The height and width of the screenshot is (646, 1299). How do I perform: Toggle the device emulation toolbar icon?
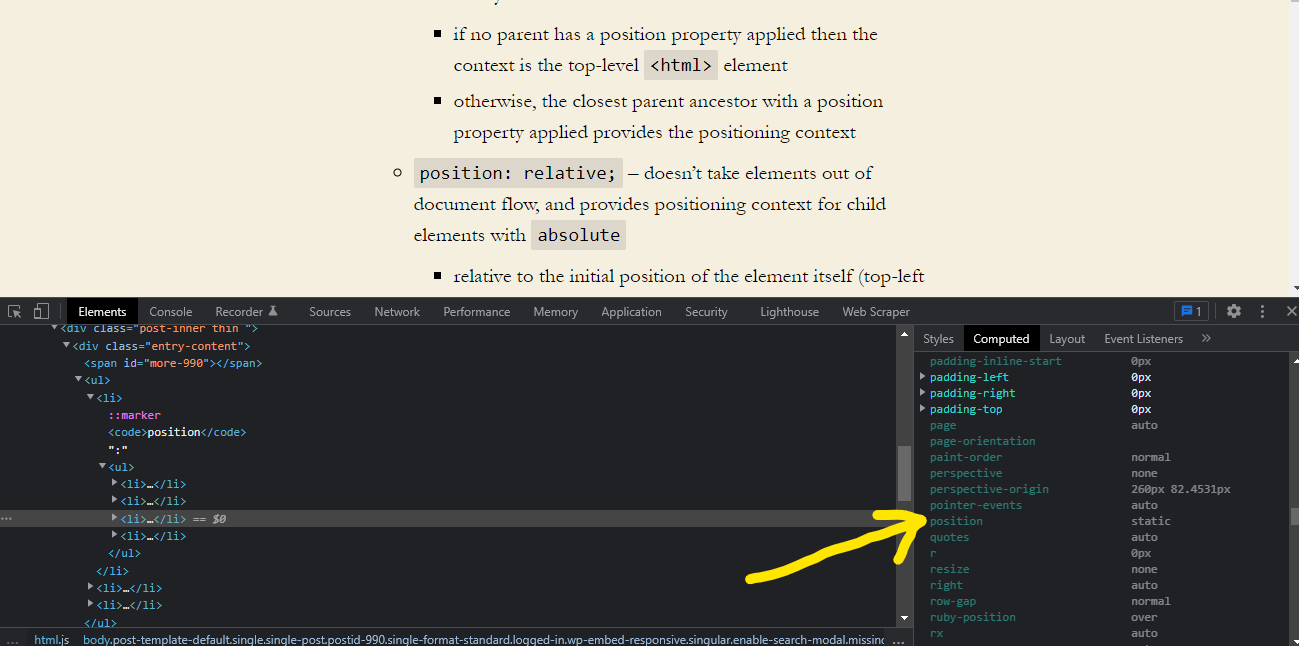tap(41, 310)
